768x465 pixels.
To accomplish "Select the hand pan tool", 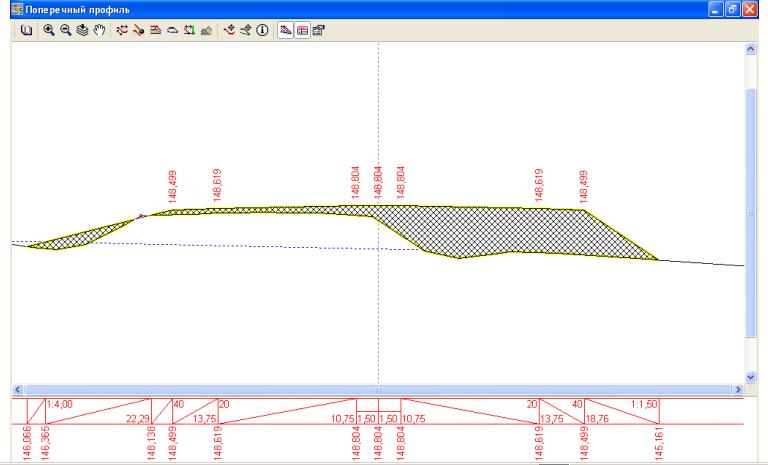I will pyautogui.click(x=99, y=31).
